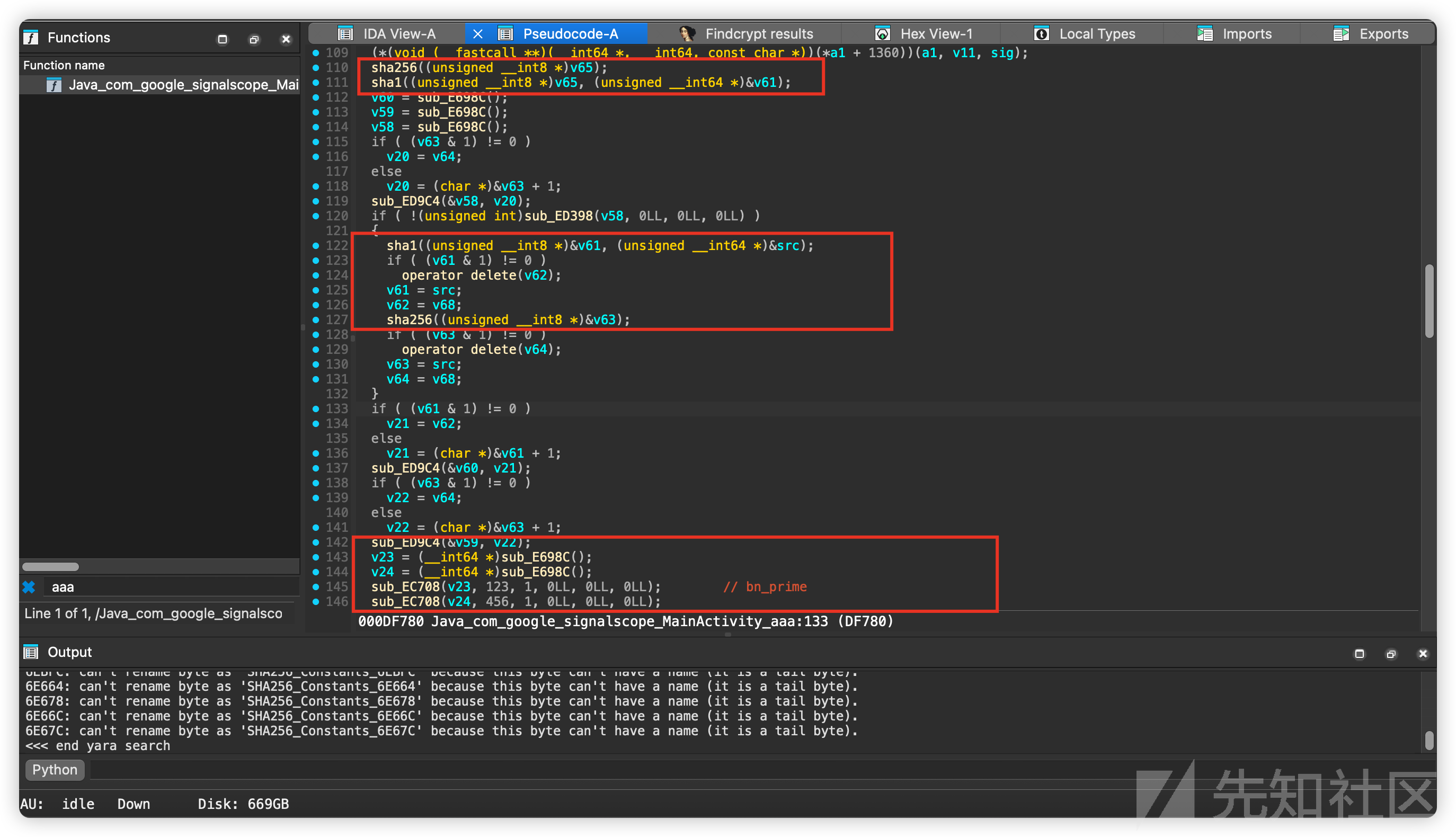
Task: Close the Pseudocode-A tab with X
Action: pyautogui.click(x=478, y=34)
